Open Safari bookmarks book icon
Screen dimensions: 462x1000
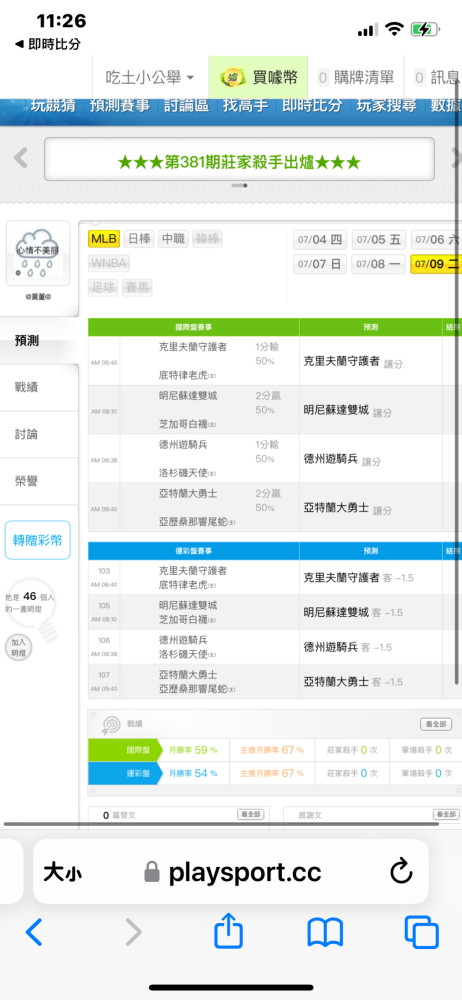[325, 932]
